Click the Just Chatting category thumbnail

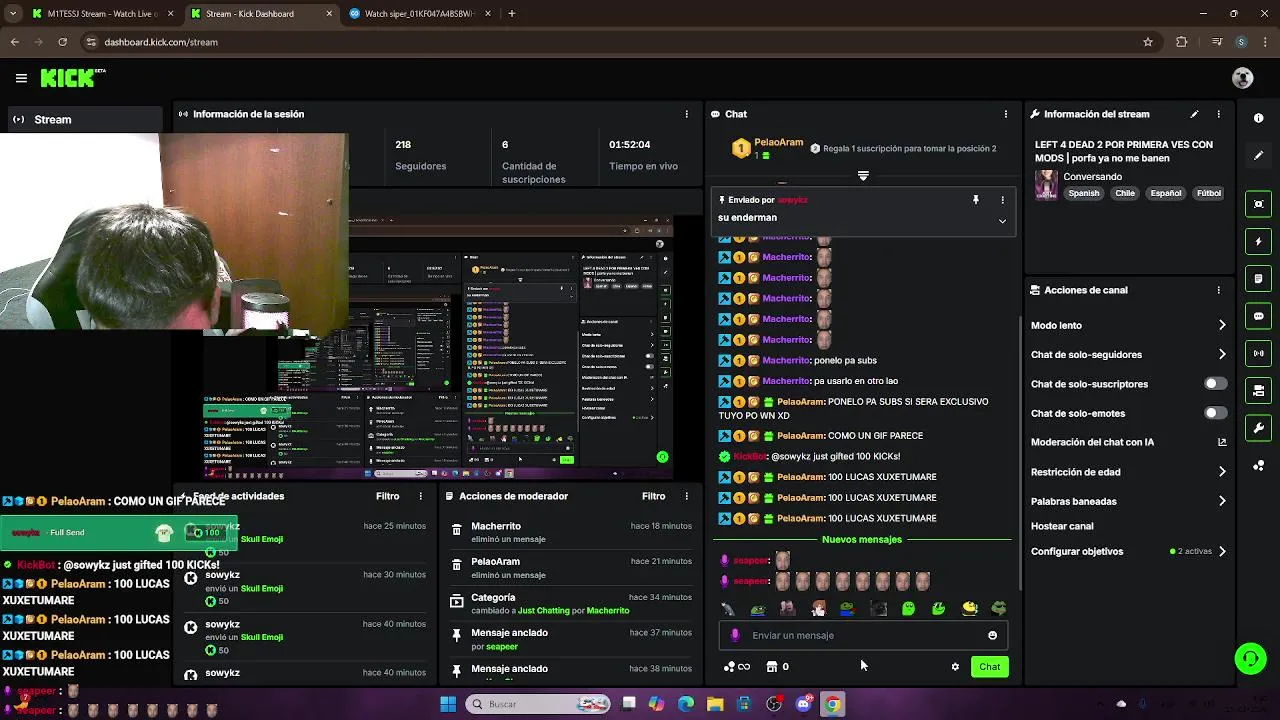(1046, 185)
